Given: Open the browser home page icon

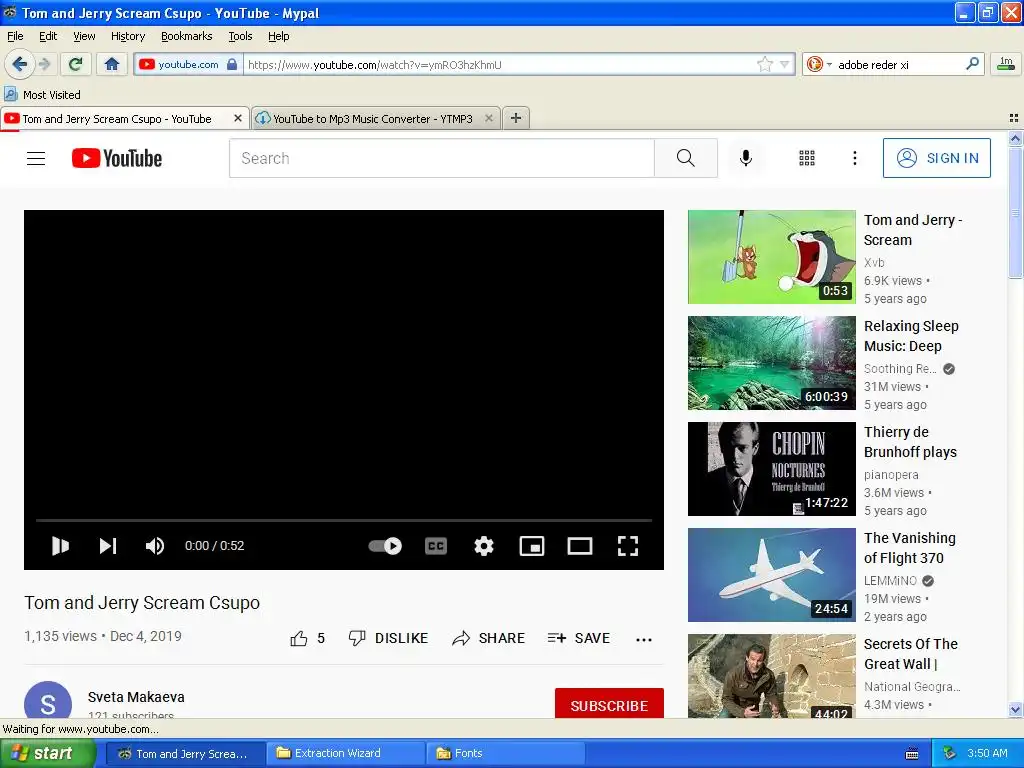Looking at the screenshot, I should (x=112, y=64).
